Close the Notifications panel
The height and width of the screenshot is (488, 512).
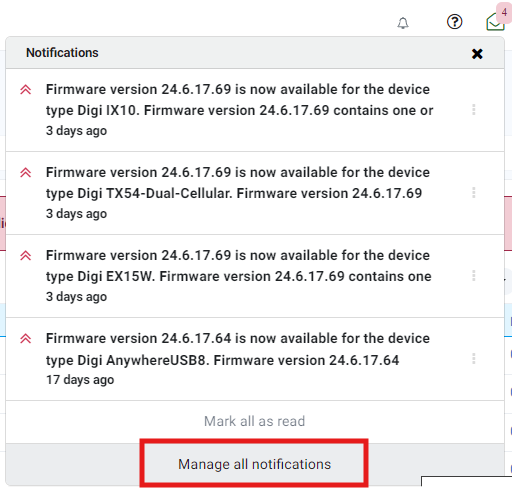(477, 54)
